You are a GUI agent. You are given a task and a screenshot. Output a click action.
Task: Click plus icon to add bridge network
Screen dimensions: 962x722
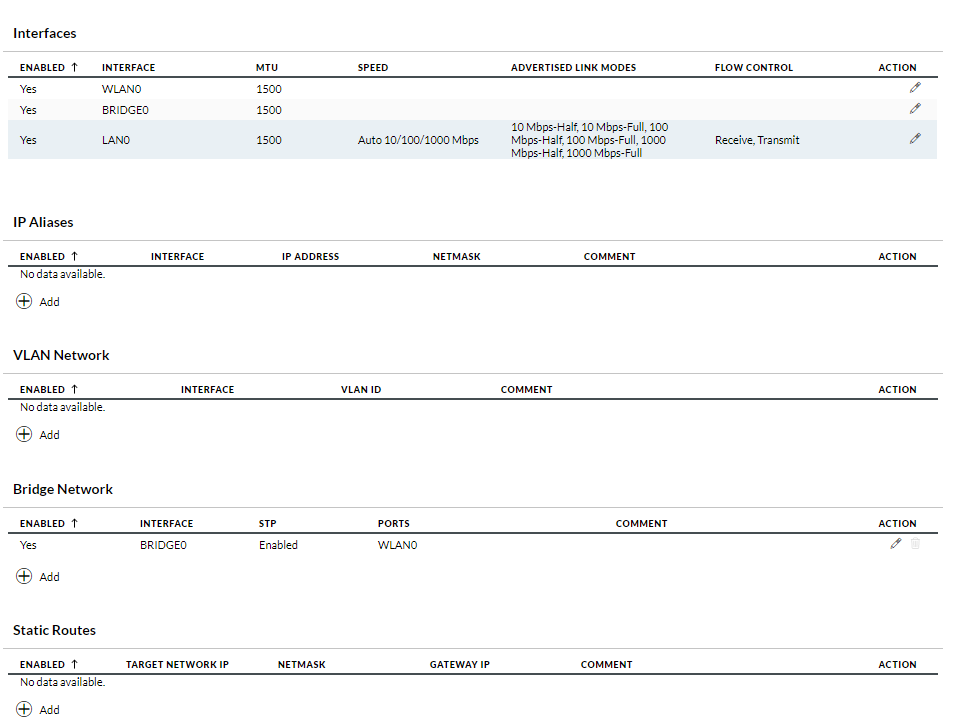click(x=24, y=576)
